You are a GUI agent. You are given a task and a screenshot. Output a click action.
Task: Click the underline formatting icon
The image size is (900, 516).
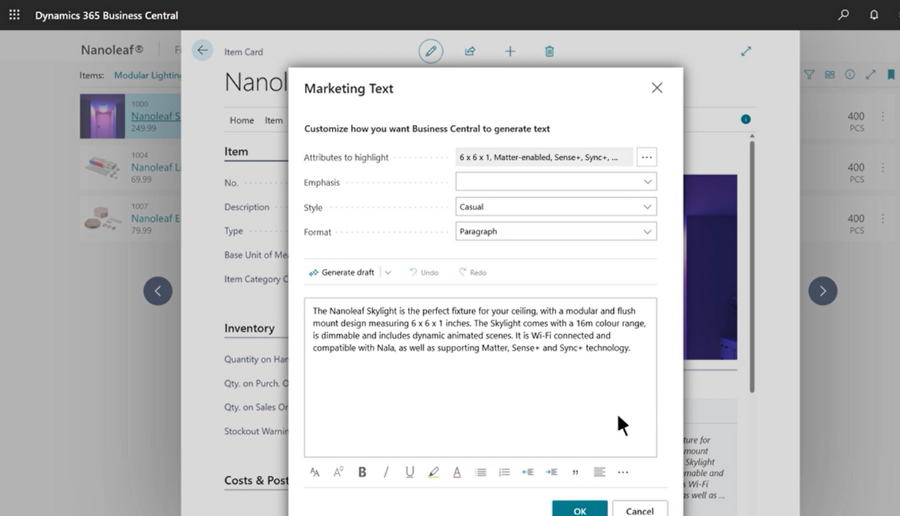pos(410,472)
